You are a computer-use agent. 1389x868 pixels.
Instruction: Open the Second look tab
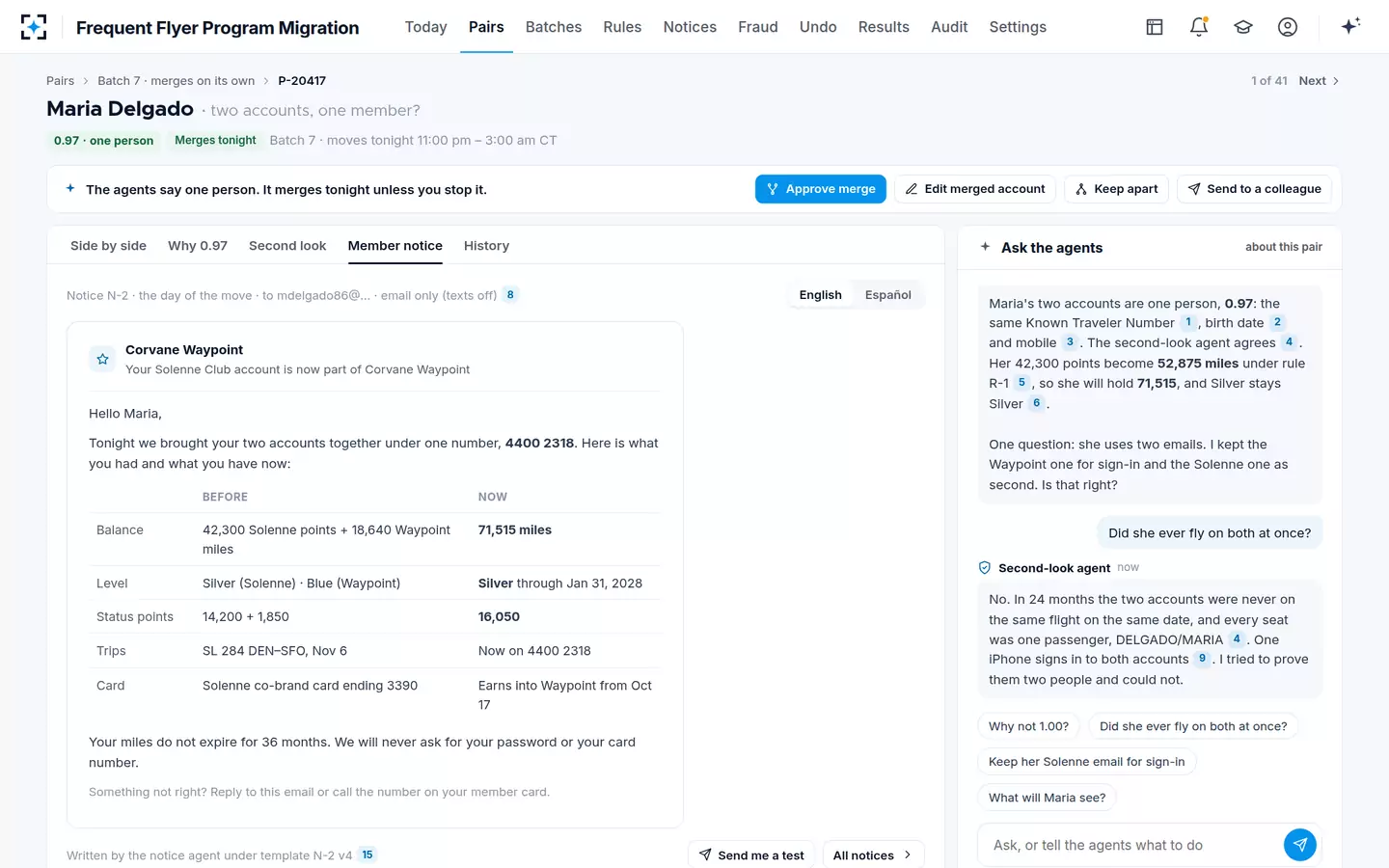(x=287, y=246)
